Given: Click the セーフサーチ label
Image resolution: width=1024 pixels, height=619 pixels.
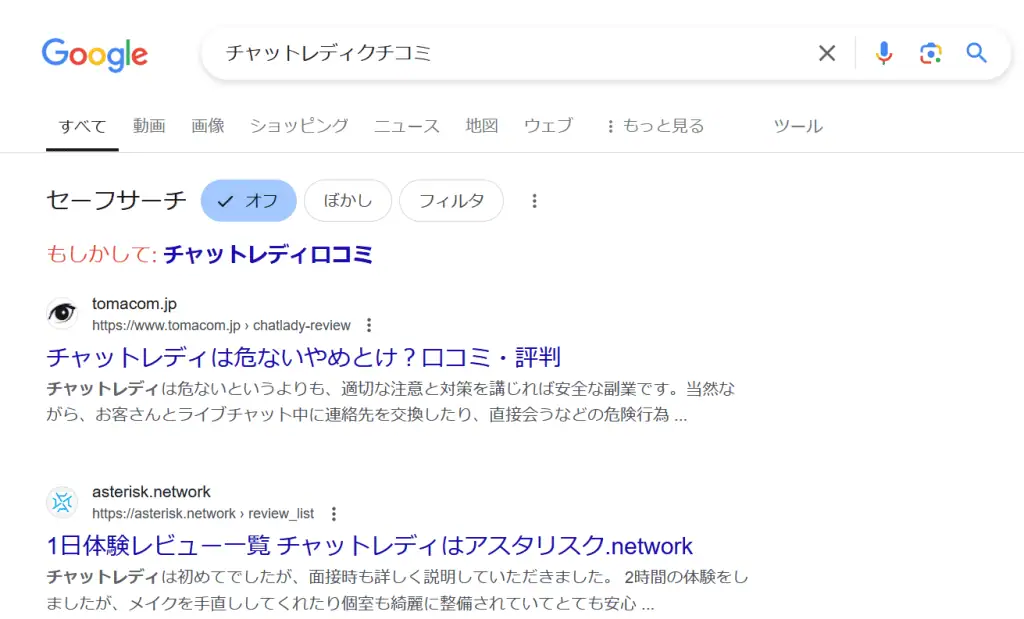Looking at the screenshot, I should 116,200.
